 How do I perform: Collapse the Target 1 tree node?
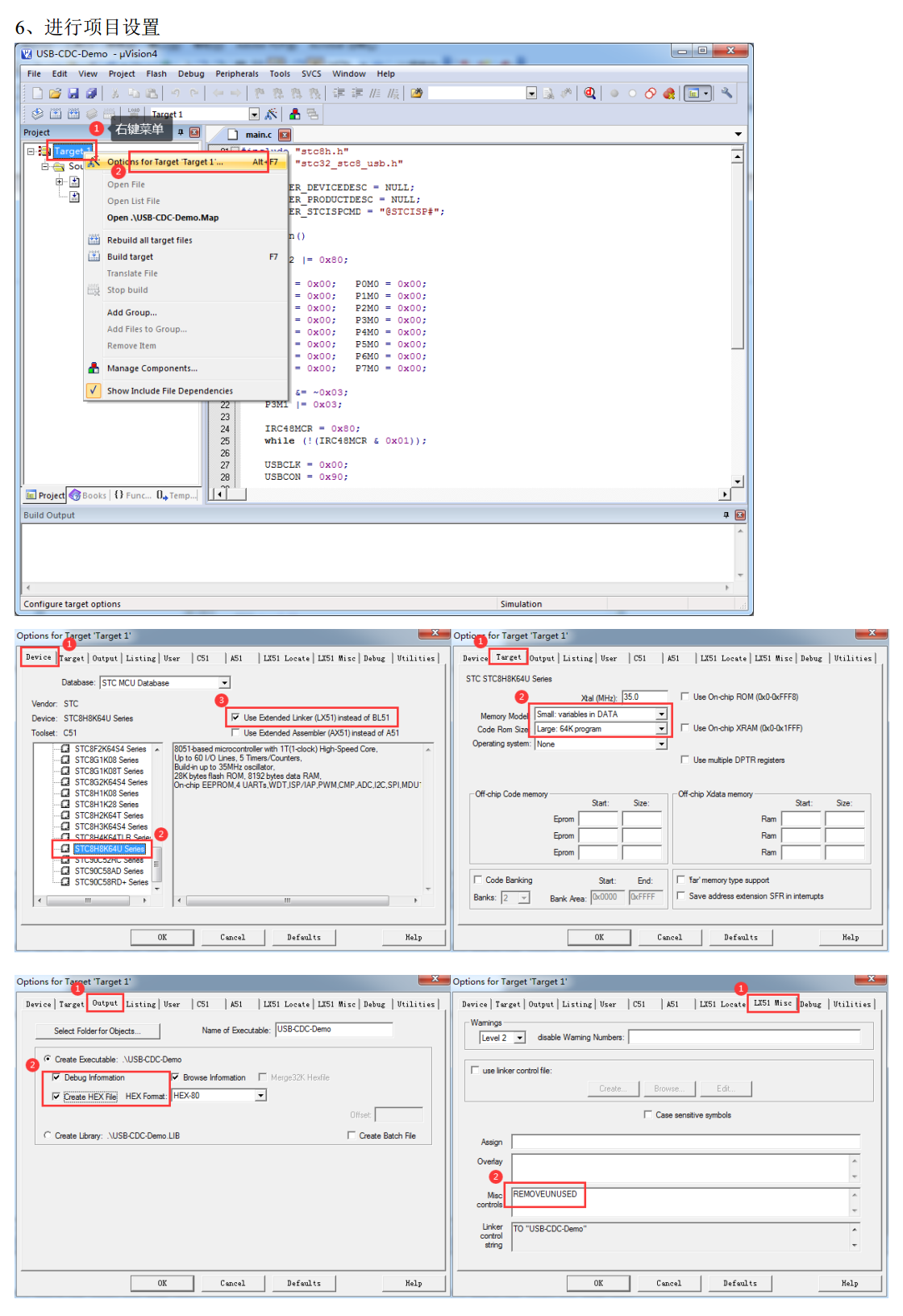click(31, 151)
